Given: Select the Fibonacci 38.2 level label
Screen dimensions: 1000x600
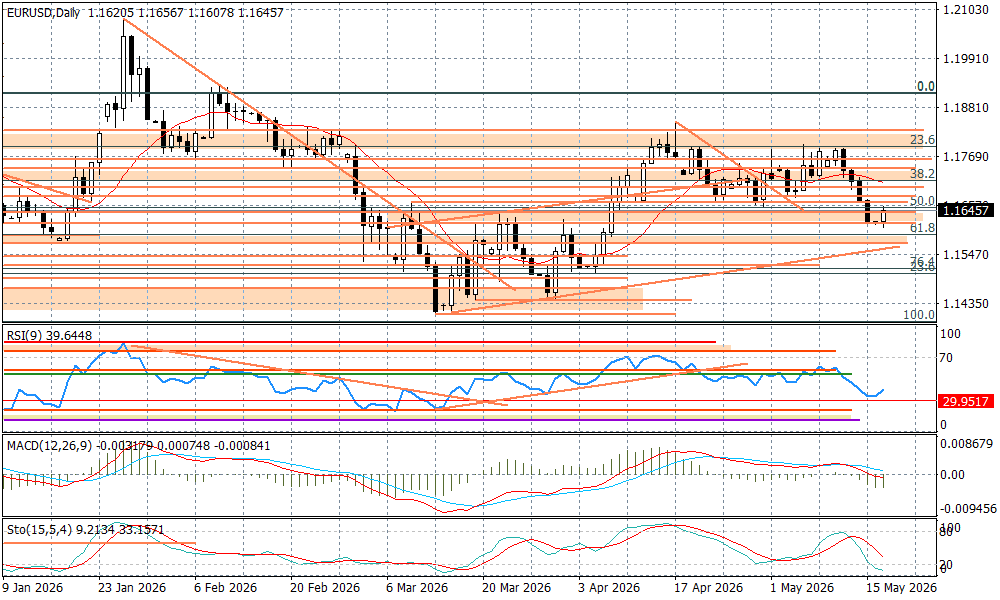Looking at the screenshot, I should [x=922, y=173].
